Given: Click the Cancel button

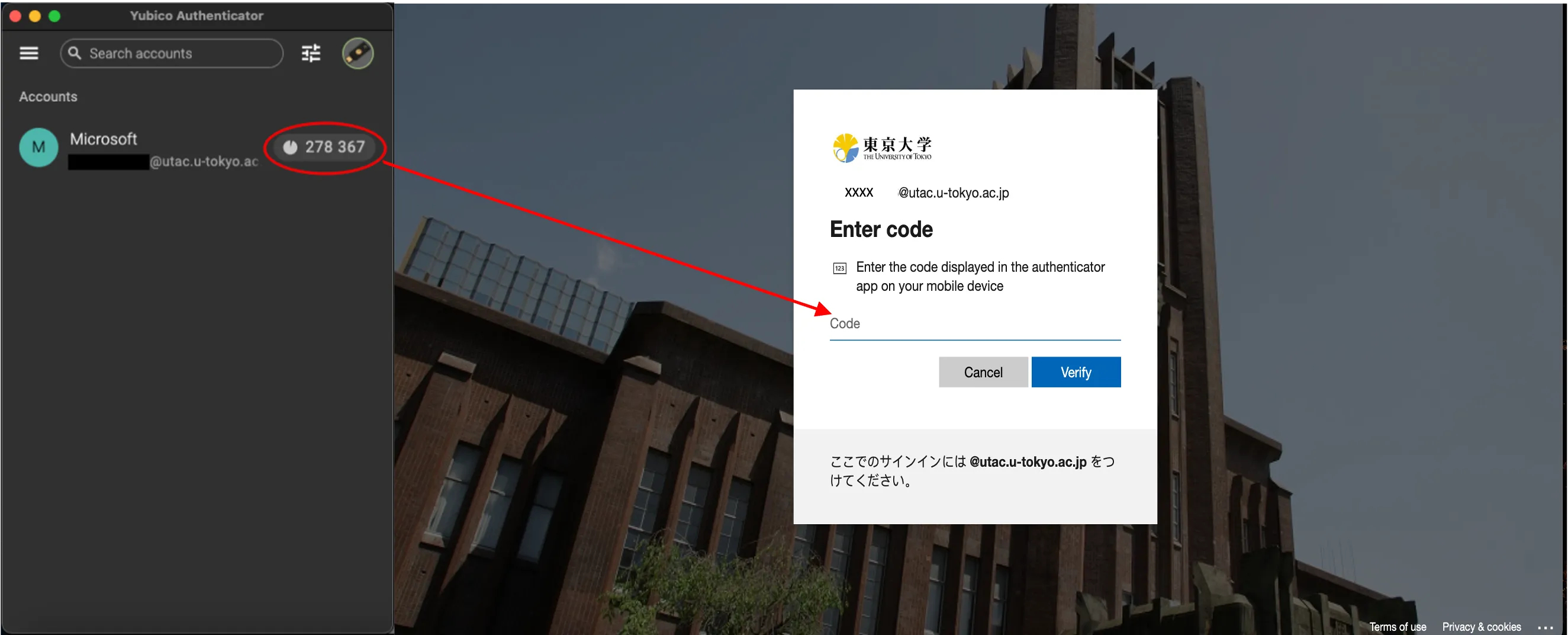Looking at the screenshot, I should coord(983,373).
